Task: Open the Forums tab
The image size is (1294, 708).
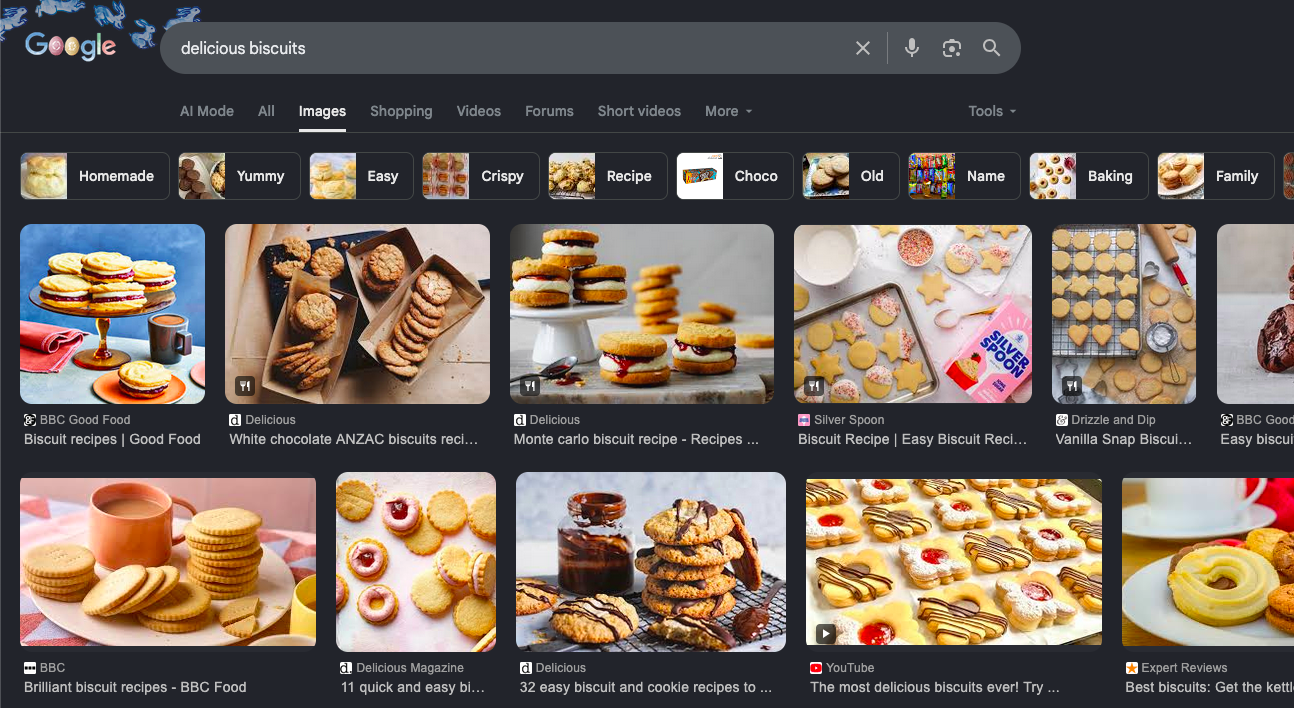Action: pos(549,111)
